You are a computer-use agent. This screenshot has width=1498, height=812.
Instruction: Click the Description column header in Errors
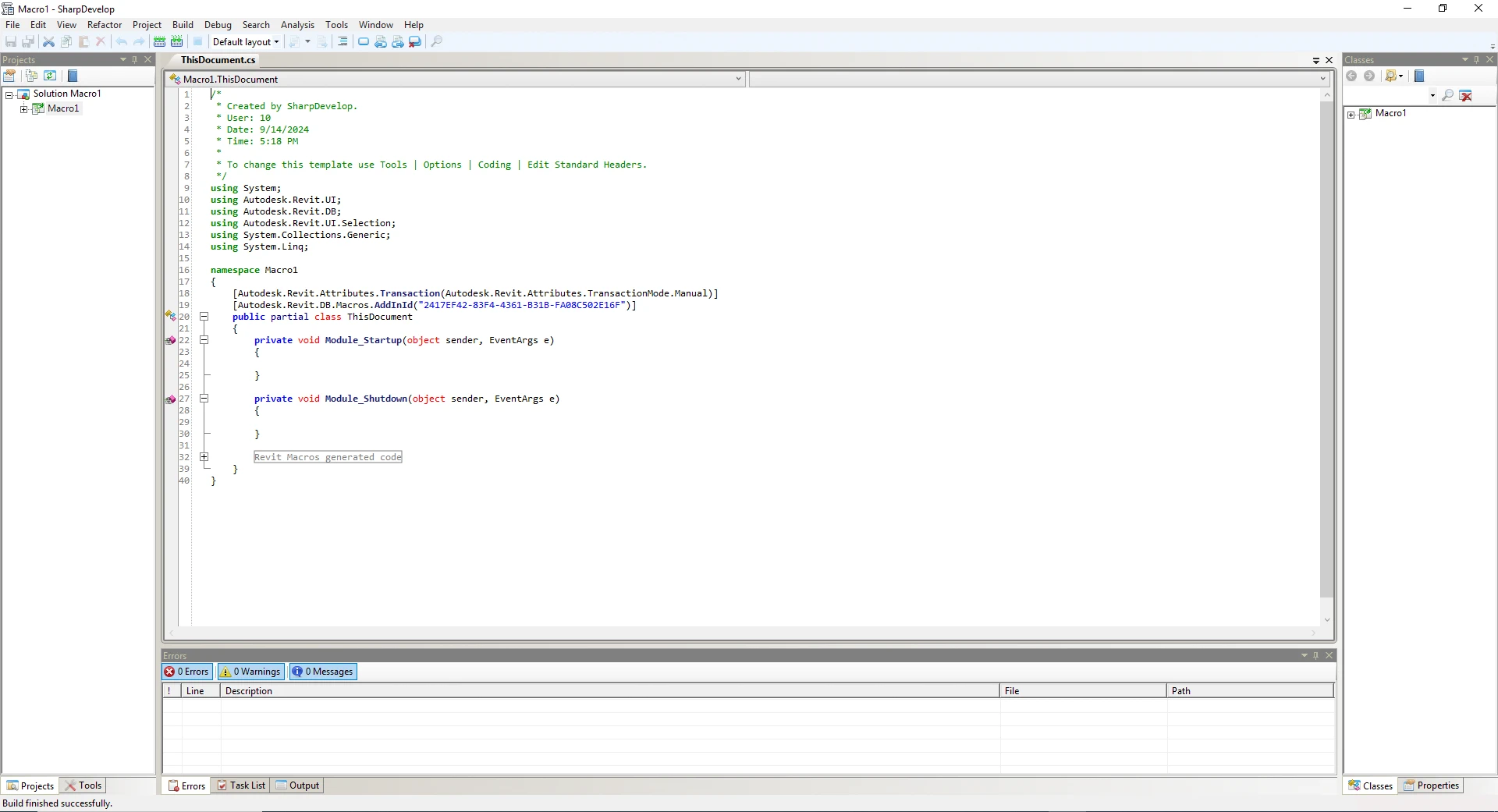coord(609,691)
